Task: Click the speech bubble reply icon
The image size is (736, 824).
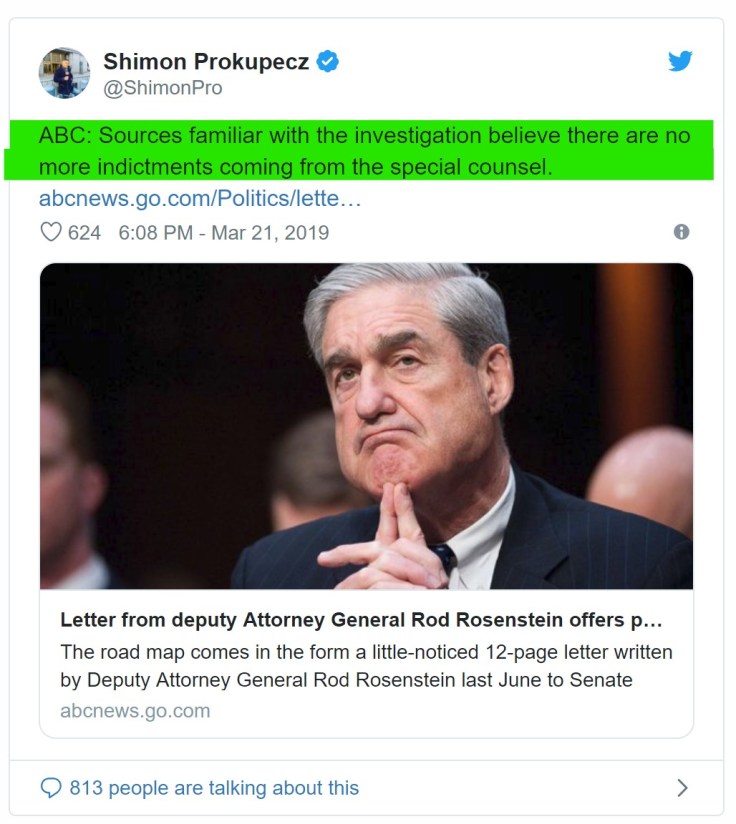Action: (50, 787)
